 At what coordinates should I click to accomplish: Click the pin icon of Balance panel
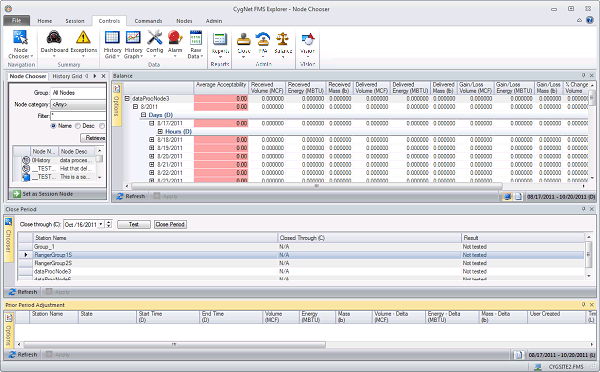pos(584,75)
